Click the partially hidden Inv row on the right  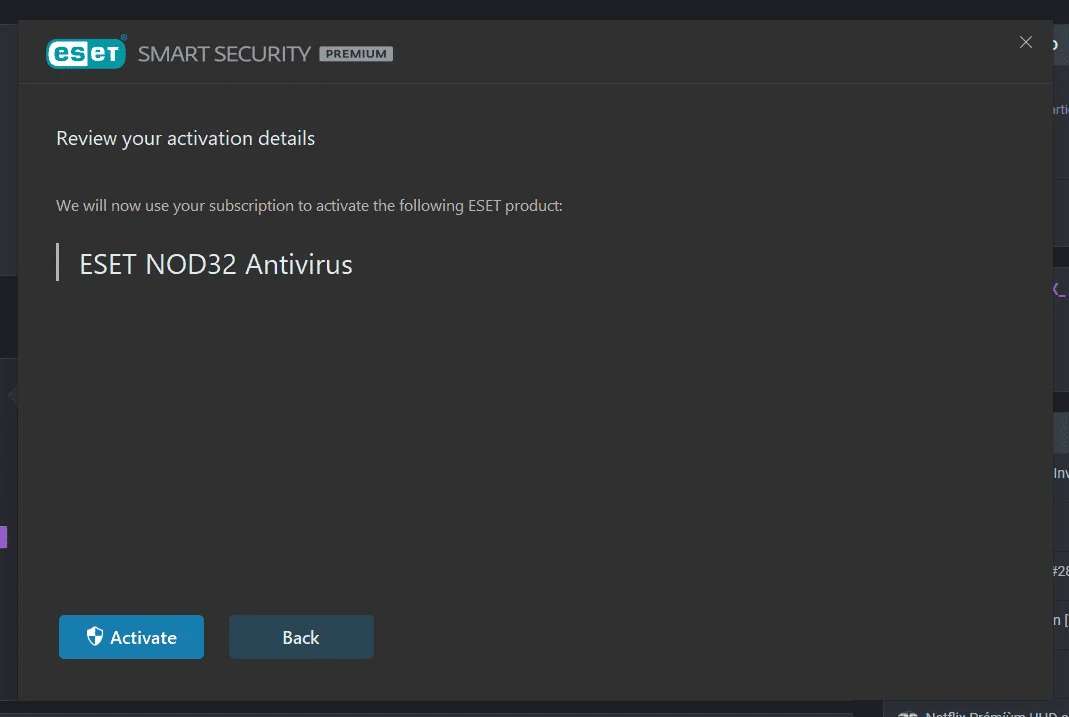click(1061, 473)
